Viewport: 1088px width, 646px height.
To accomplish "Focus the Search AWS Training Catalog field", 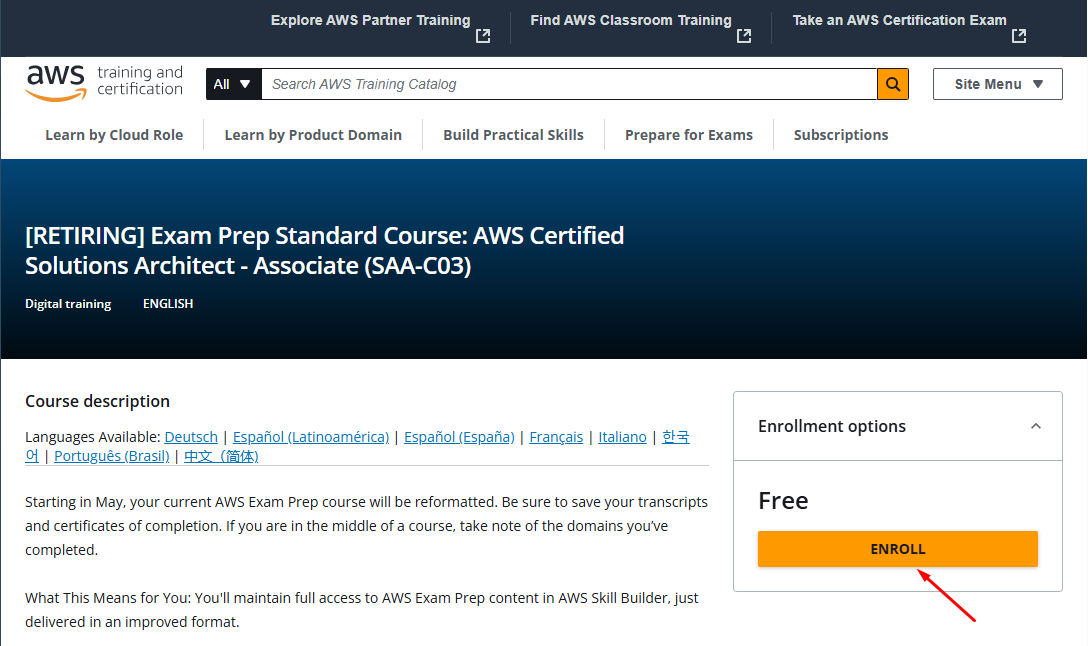I will click(x=569, y=84).
